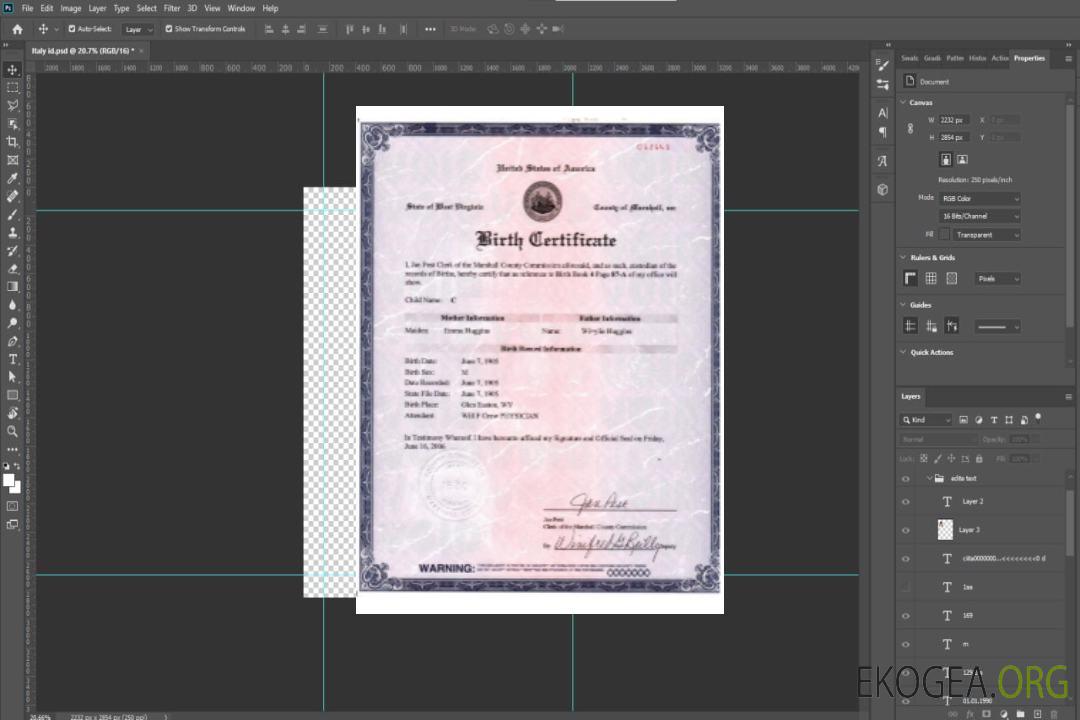The width and height of the screenshot is (1080, 720).
Task: Open the 16 Bits/Channel dropdown
Action: pos(979,216)
